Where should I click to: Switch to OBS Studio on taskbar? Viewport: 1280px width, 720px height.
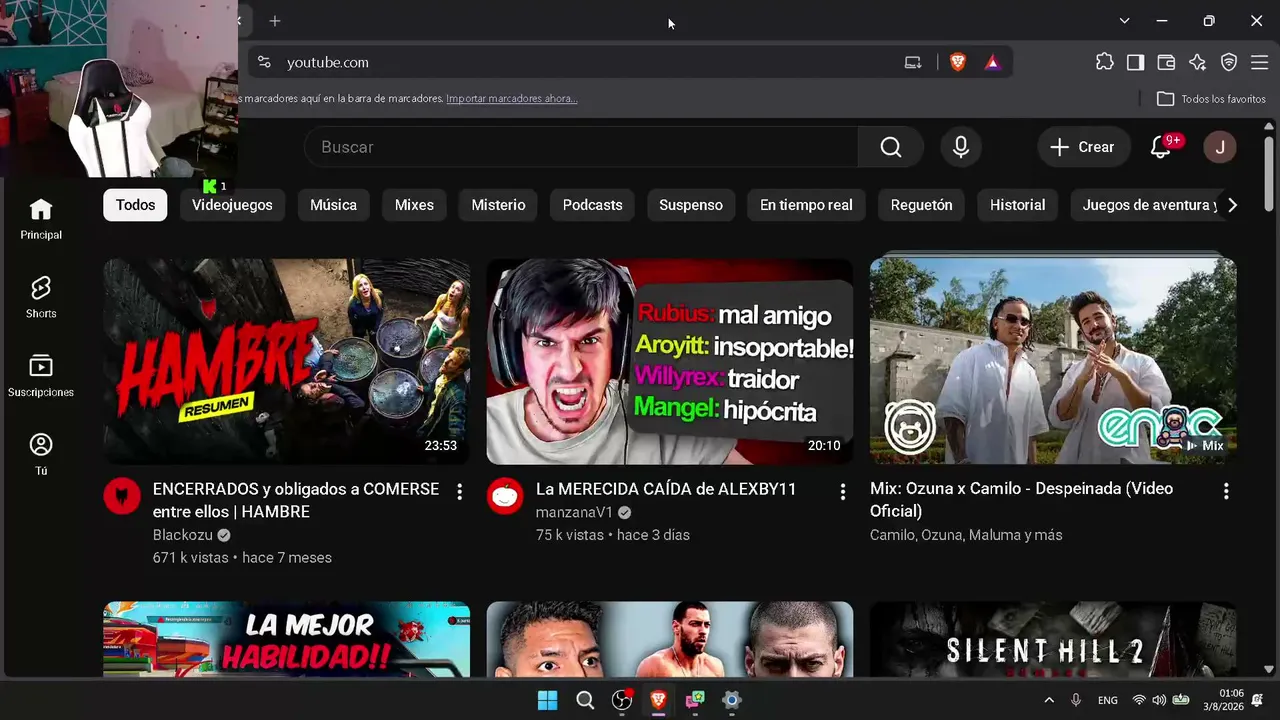(622, 700)
